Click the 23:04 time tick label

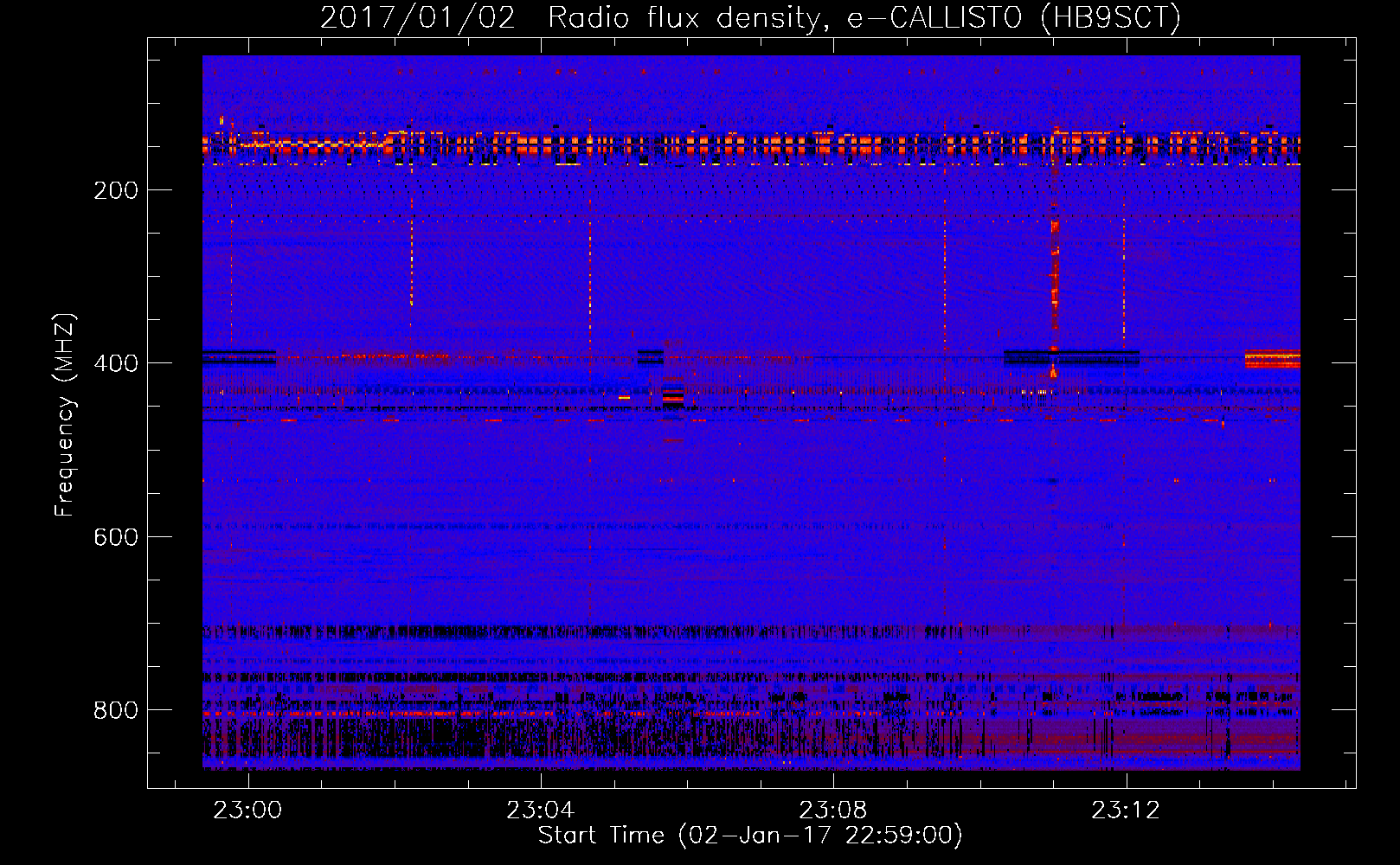click(x=541, y=811)
